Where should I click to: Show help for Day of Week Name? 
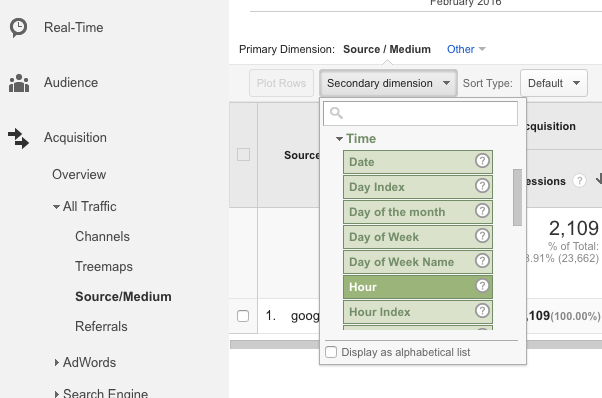[x=482, y=261]
